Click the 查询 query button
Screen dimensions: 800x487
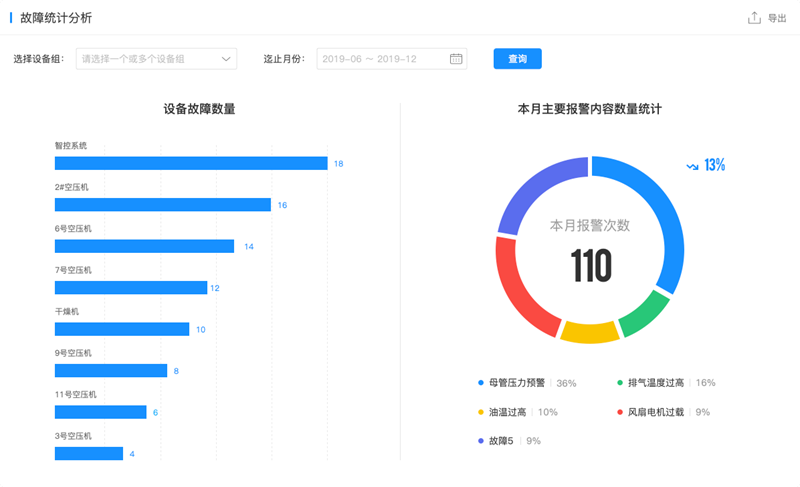pos(517,59)
